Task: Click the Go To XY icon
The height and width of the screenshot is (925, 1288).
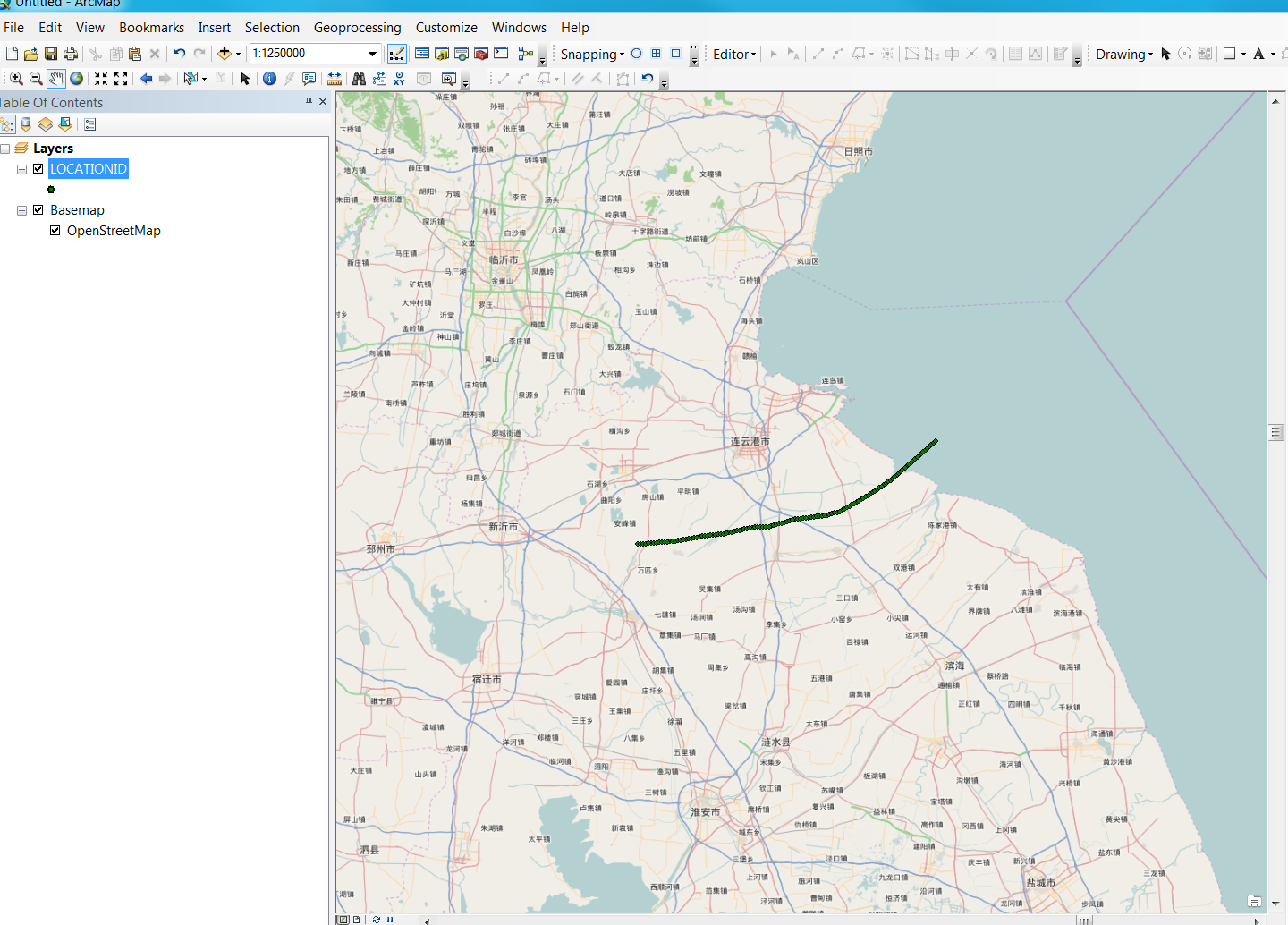Action: coord(399,79)
